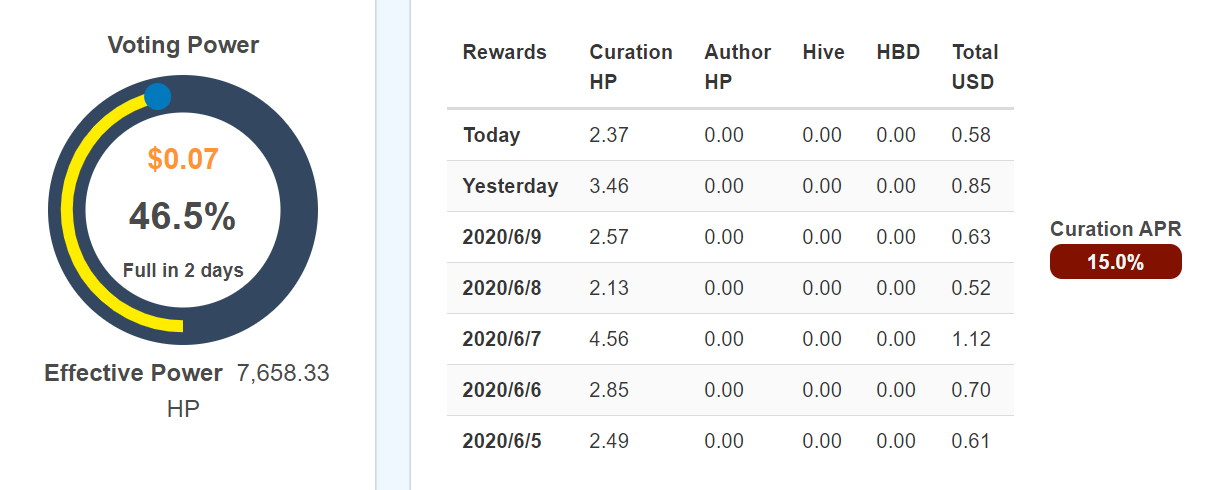Select the Yesterday rewards row
The height and width of the screenshot is (490, 1215).
[x=730, y=186]
